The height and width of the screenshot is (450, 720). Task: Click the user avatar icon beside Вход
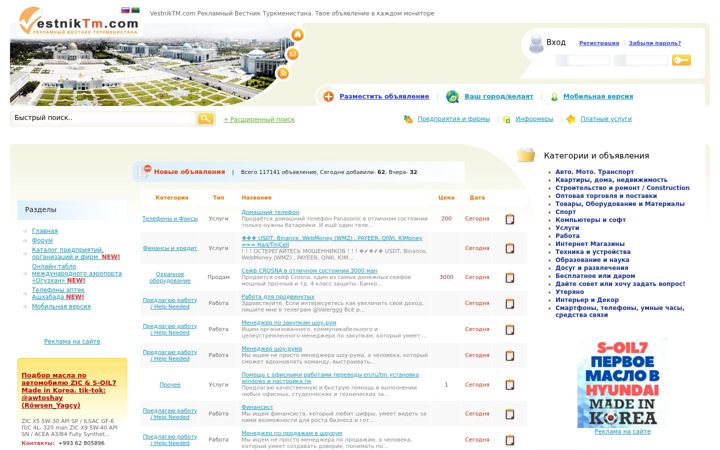point(536,44)
